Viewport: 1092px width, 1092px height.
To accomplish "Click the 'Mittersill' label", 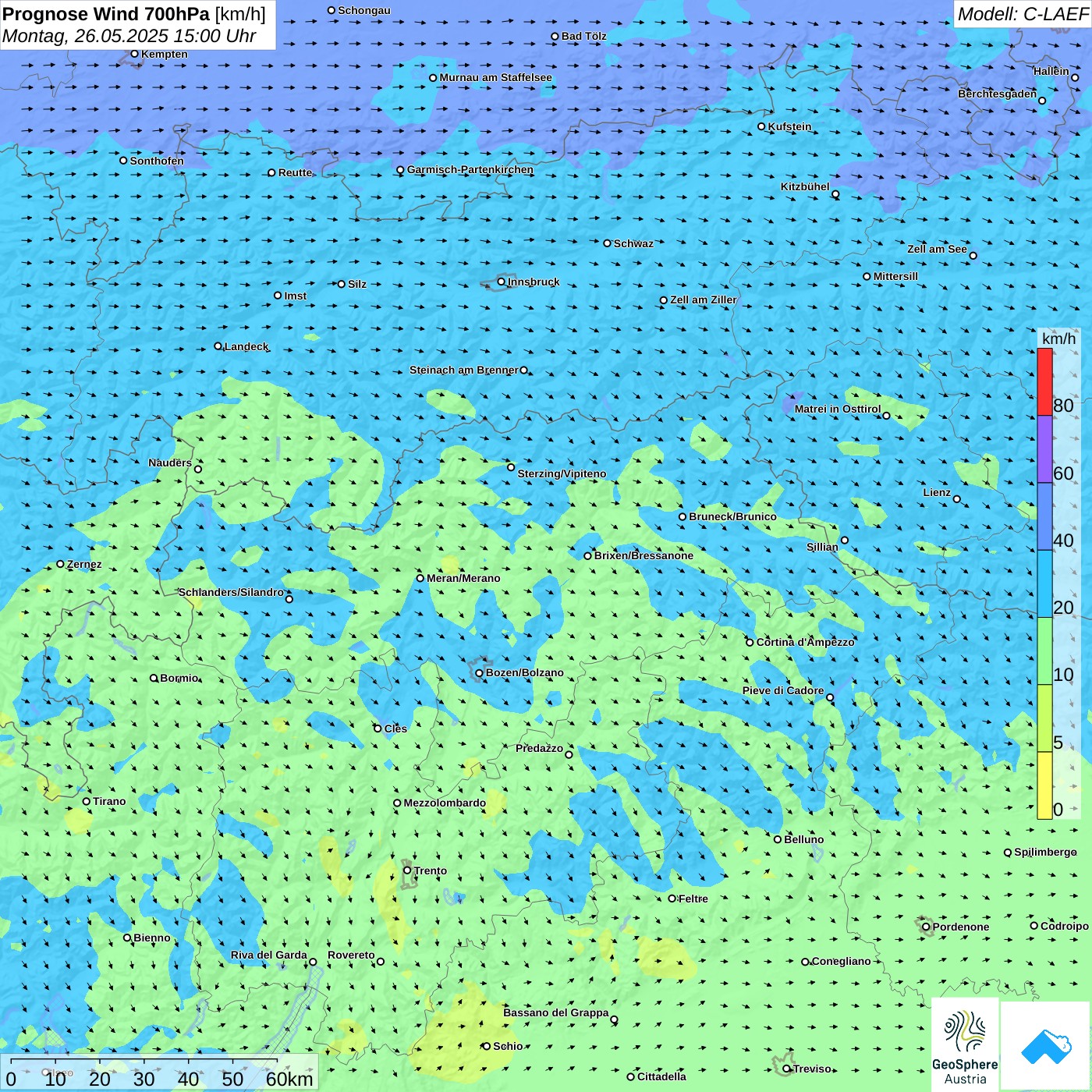I will (x=895, y=276).
